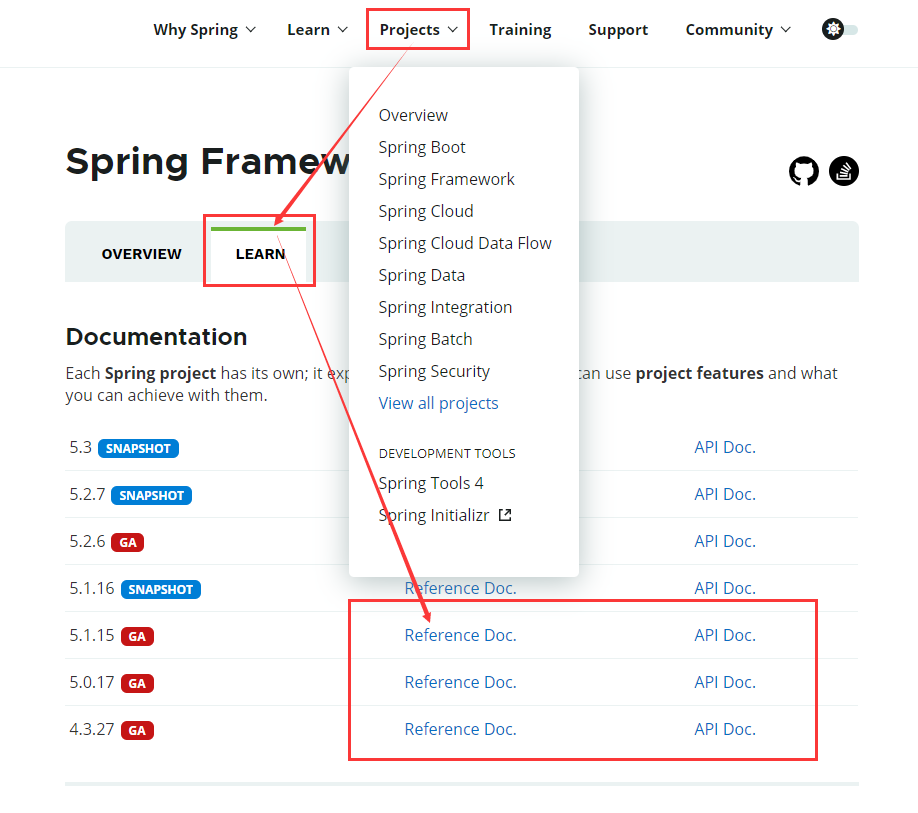Image resolution: width=918 pixels, height=813 pixels.
Task: Click the version number 5.2.7
Action: tap(87, 495)
